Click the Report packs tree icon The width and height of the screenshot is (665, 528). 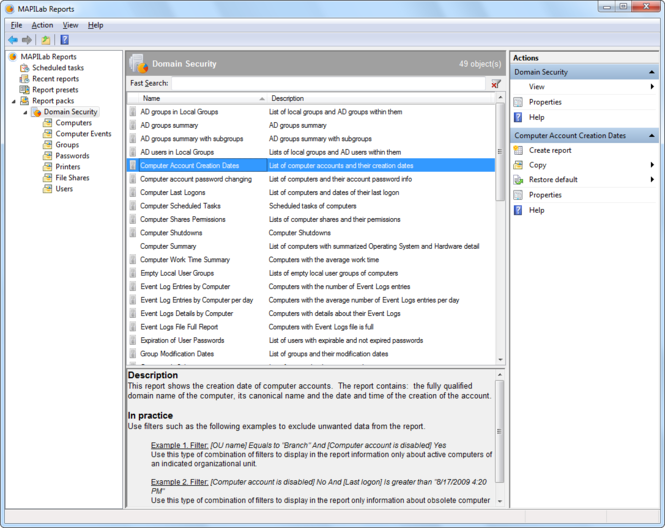25,101
